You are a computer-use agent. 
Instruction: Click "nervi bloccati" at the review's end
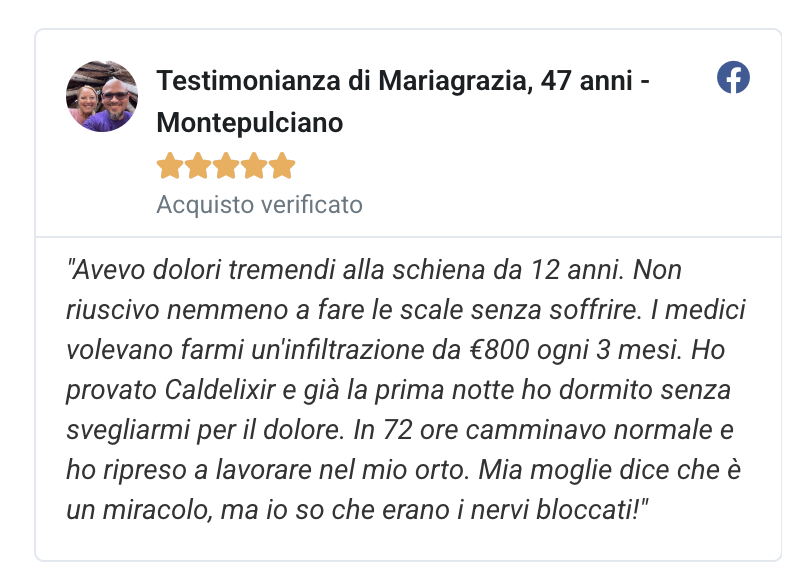563,510
